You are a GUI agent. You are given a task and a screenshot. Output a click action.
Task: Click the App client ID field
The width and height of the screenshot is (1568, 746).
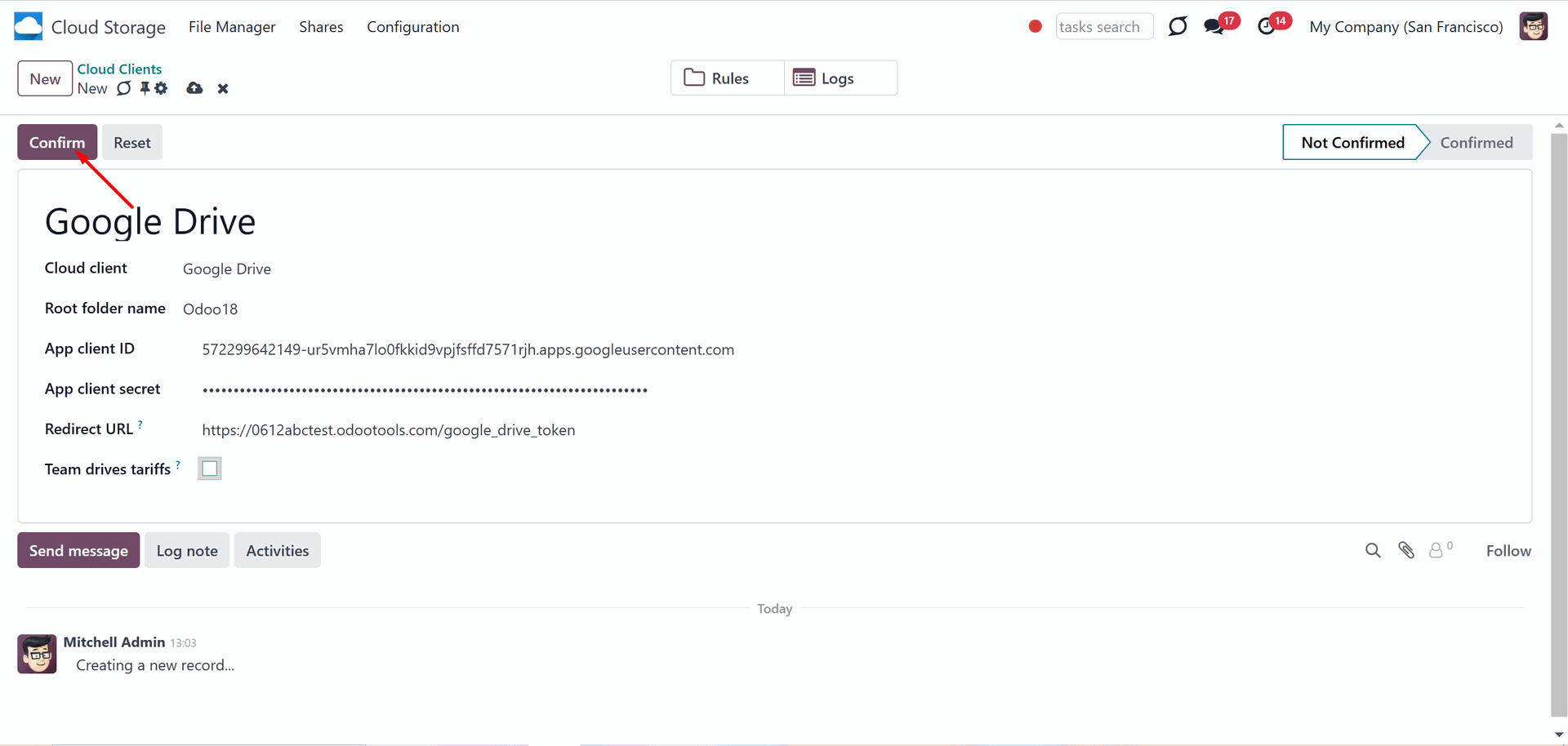tap(468, 349)
